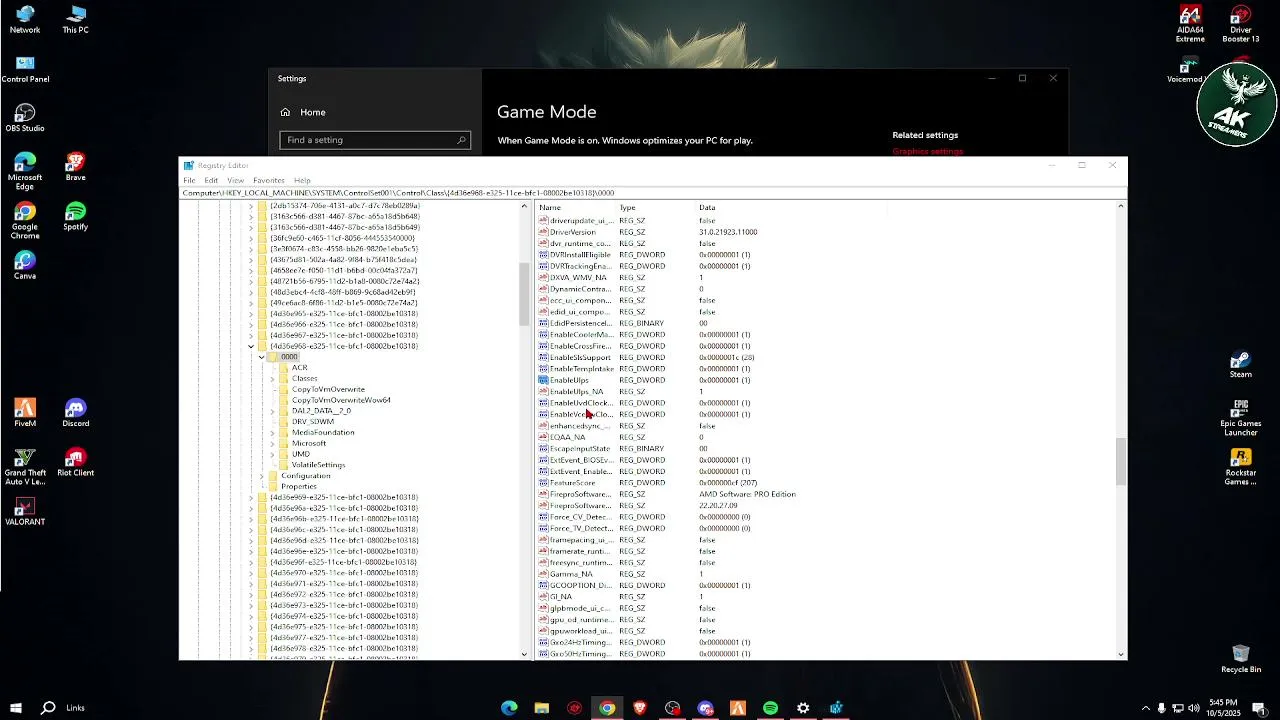This screenshot has width=1280, height=720.
Task: Click the registry tree vertical scrollbar thumb
Action: 524,294
